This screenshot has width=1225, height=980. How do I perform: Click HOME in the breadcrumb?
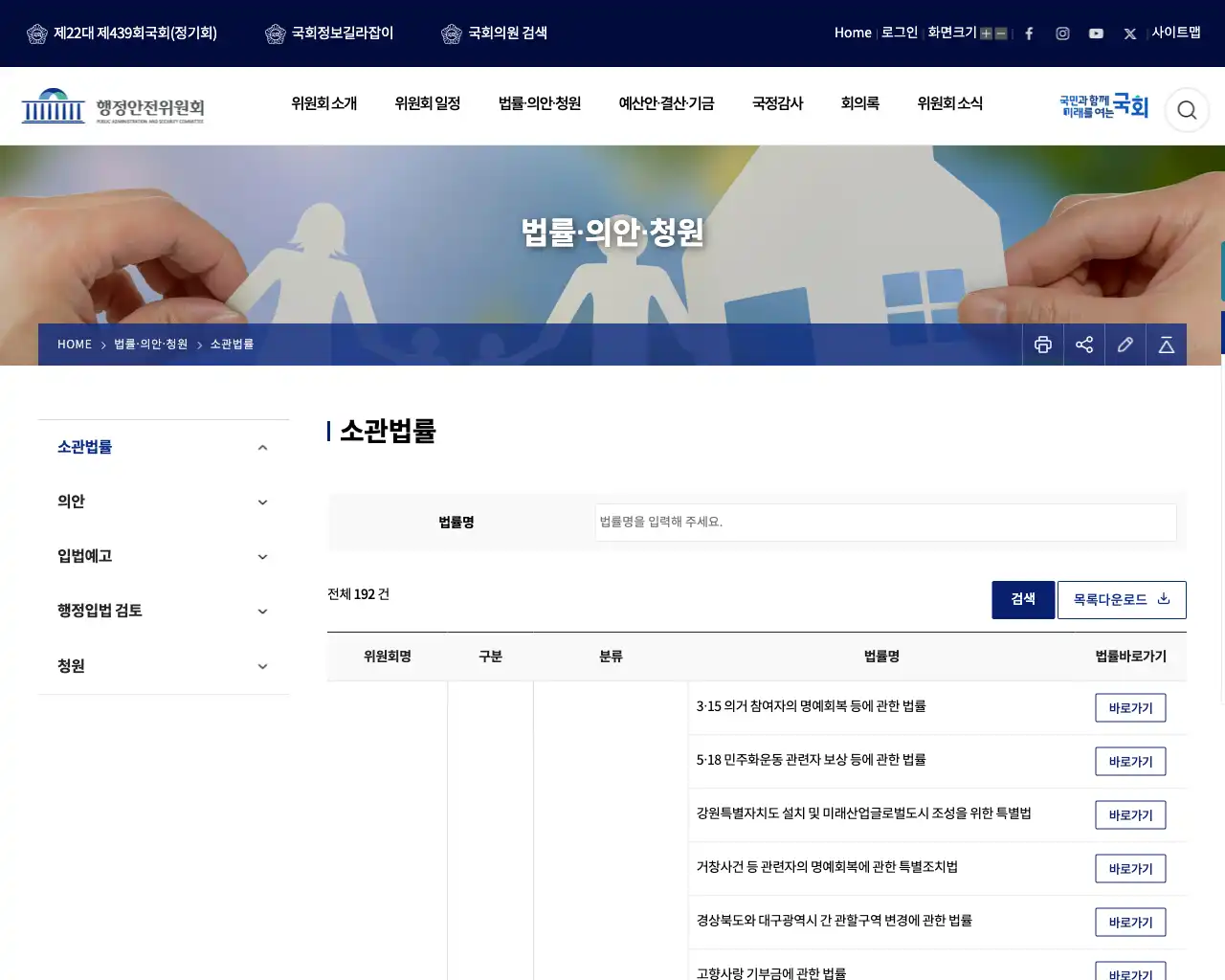pos(75,345)
